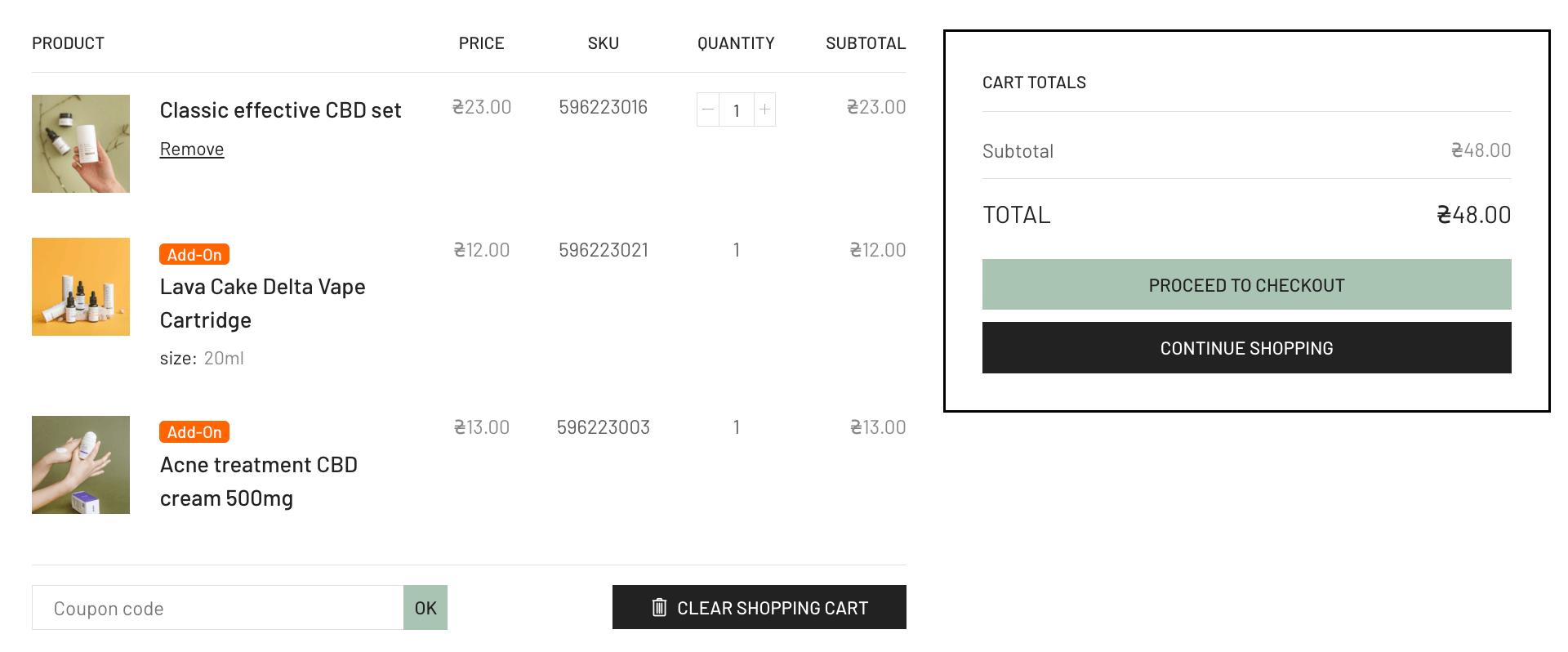Viewport: 1568px width, 652px height.
Task: Increase quantity of Classic effective CBD set
Action: point(764,109)
